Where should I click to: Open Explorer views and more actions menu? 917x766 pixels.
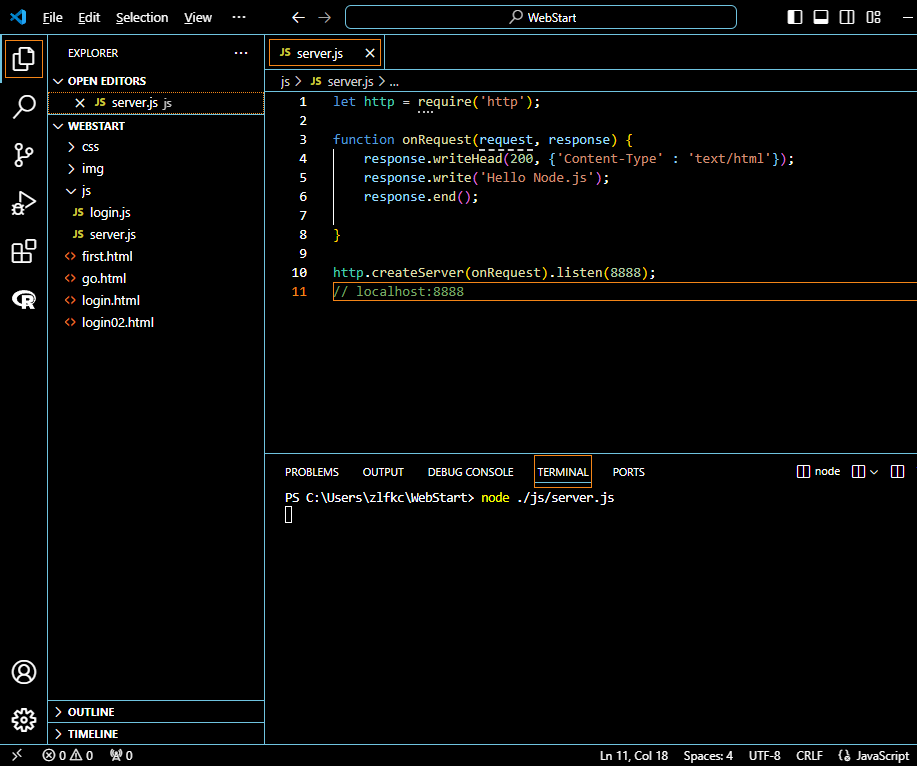(x=241, y=53)
